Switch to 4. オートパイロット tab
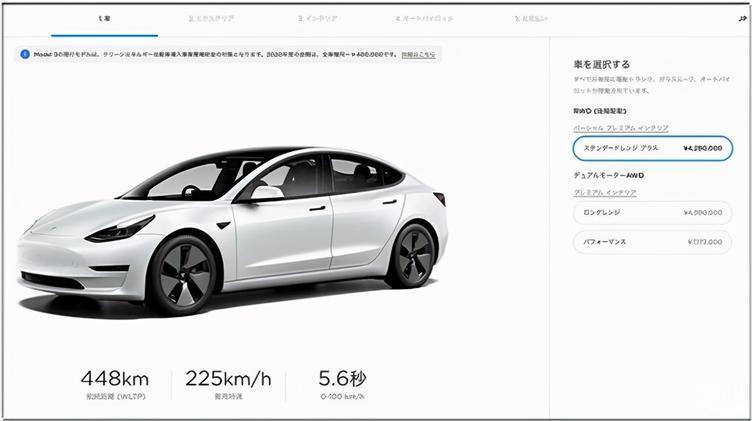Image resolution: width=752 pixels, height=421 pixels. (x=424, y=19)
